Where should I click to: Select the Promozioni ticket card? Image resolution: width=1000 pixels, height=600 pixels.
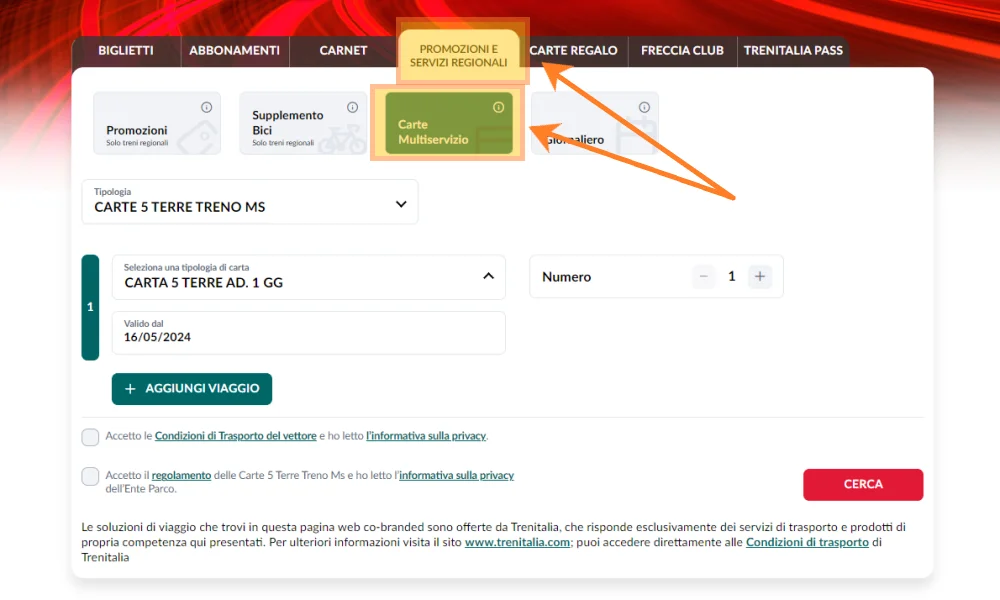(157, 124)
